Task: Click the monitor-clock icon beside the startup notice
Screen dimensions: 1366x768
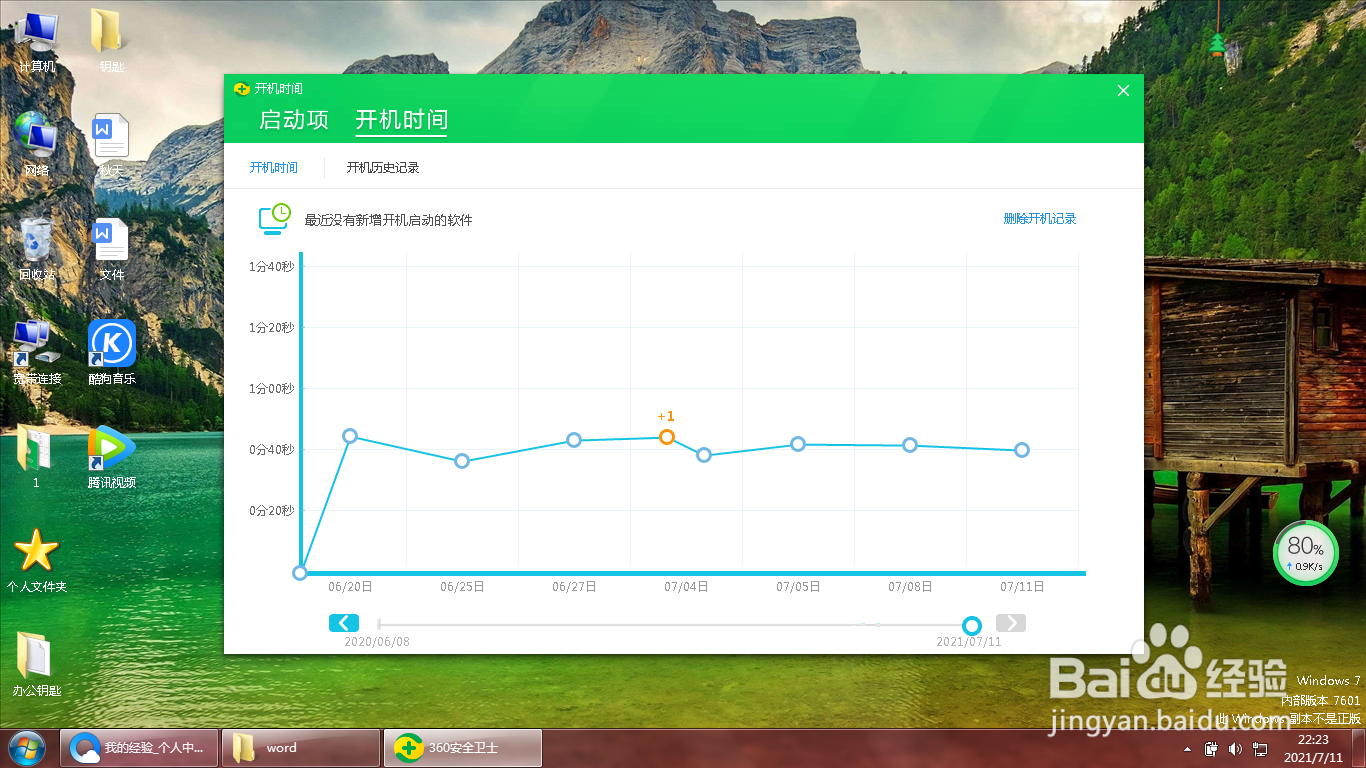Action: (275, 219)
